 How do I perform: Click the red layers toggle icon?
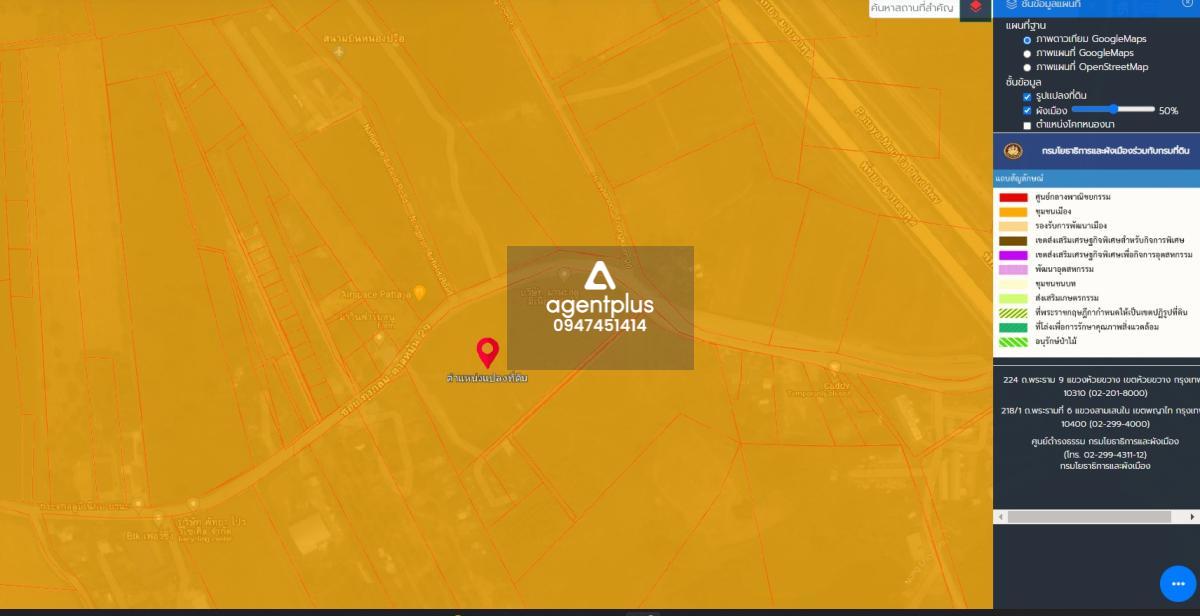(975, 8)
